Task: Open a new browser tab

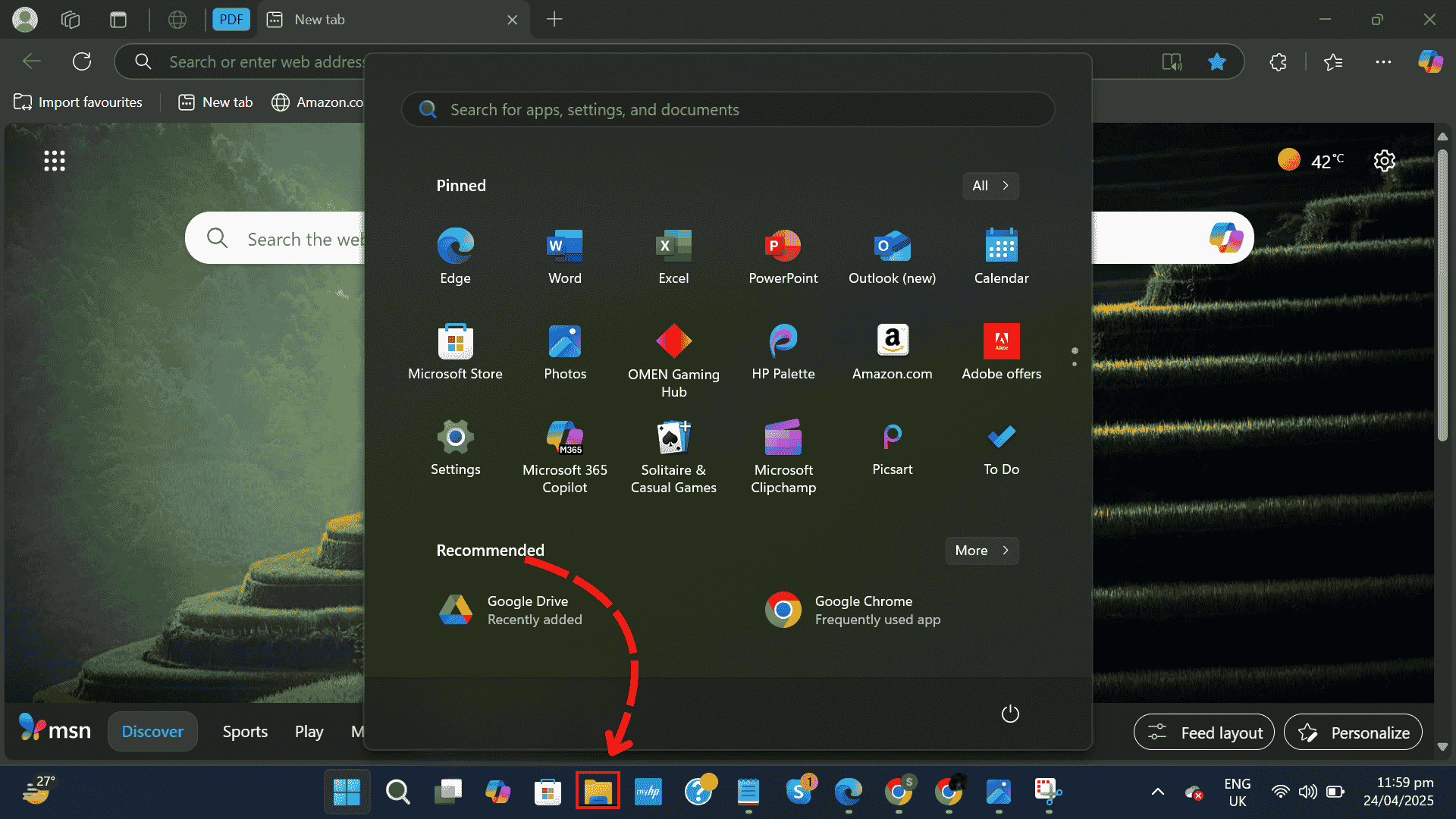Action: tap(554, 20)
